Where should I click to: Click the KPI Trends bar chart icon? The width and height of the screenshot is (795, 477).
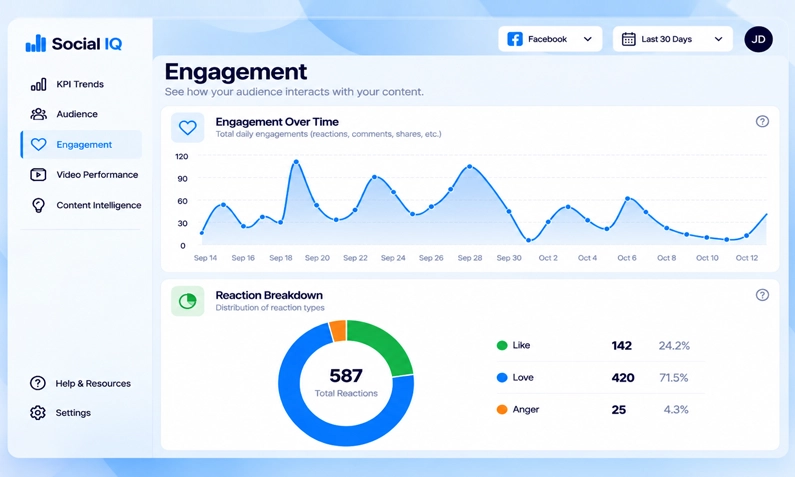(x=39, y=84)
